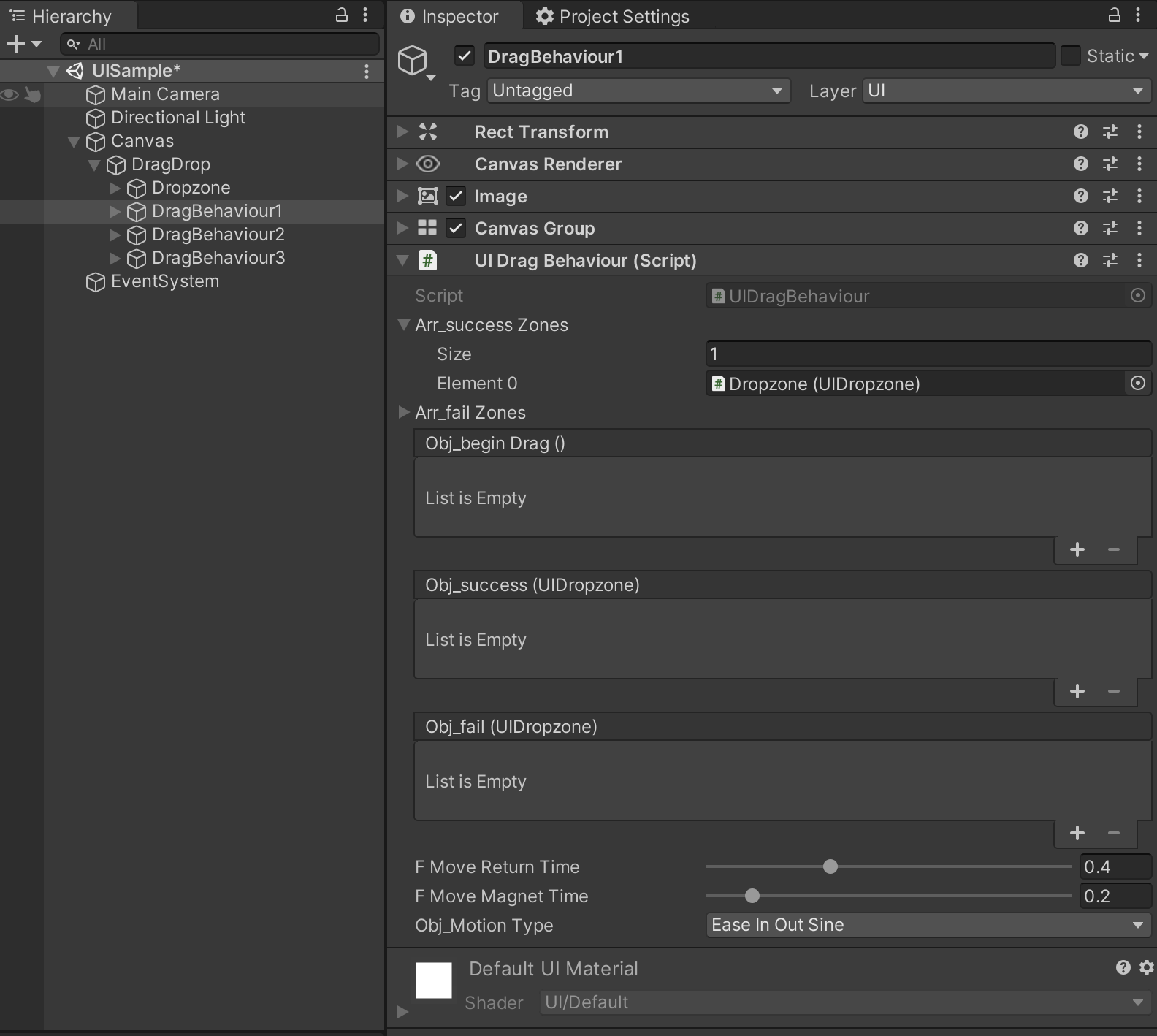
Task: Open Canvas Group three-dot menu
Action: pos(1139,228)
